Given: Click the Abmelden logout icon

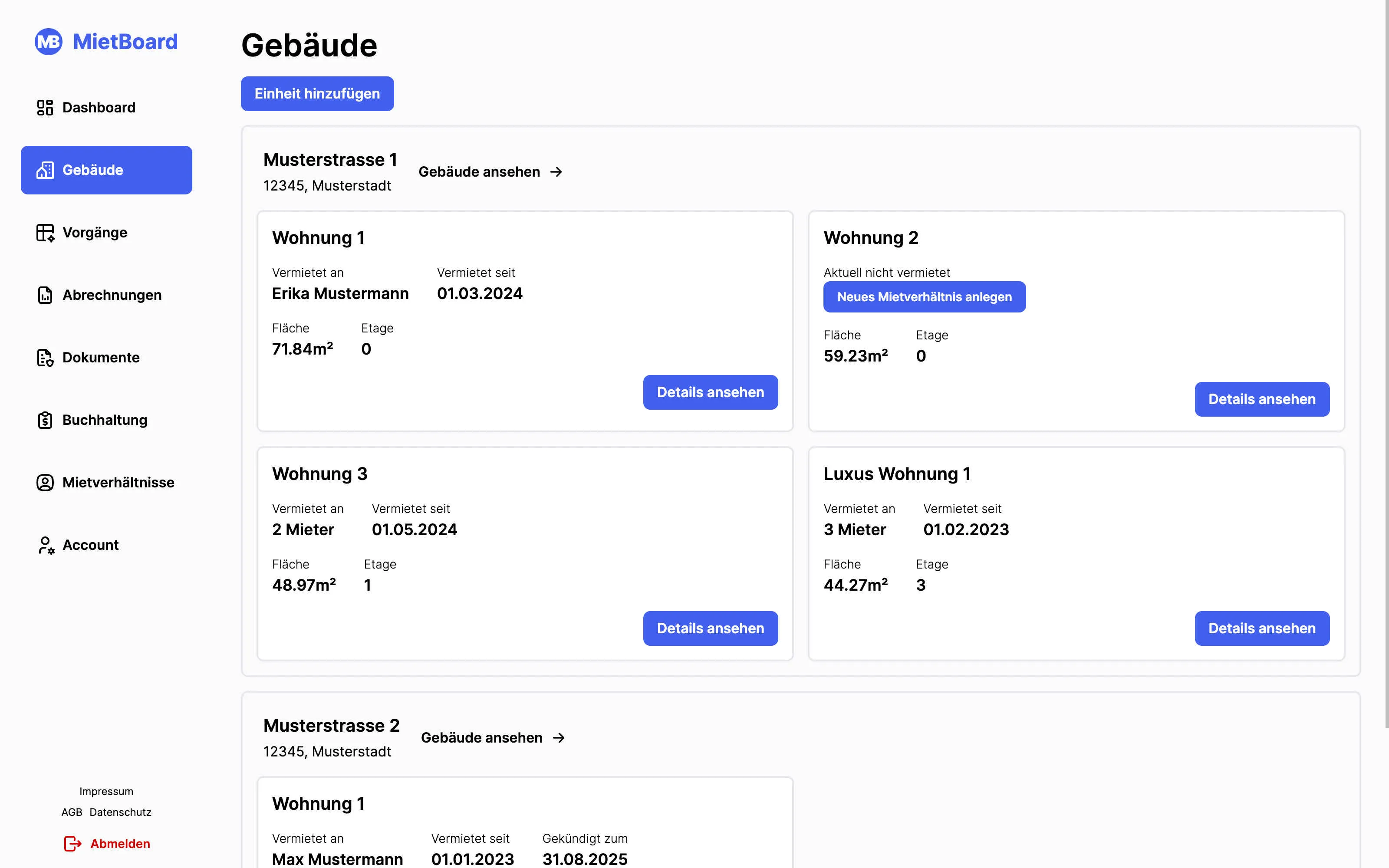Looking at the screenshot, I should 72,843.
